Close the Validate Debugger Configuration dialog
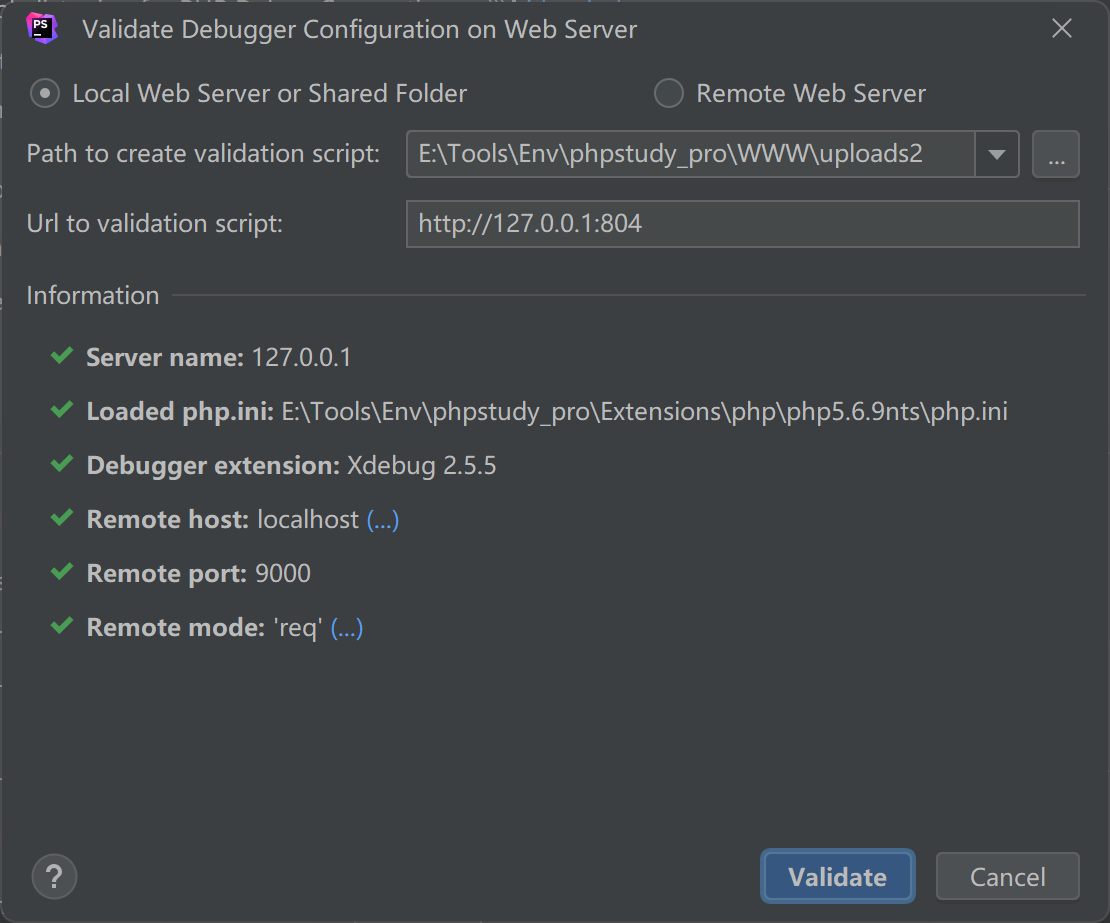This screenshot has width=1110, height=923. (1061, 29)
